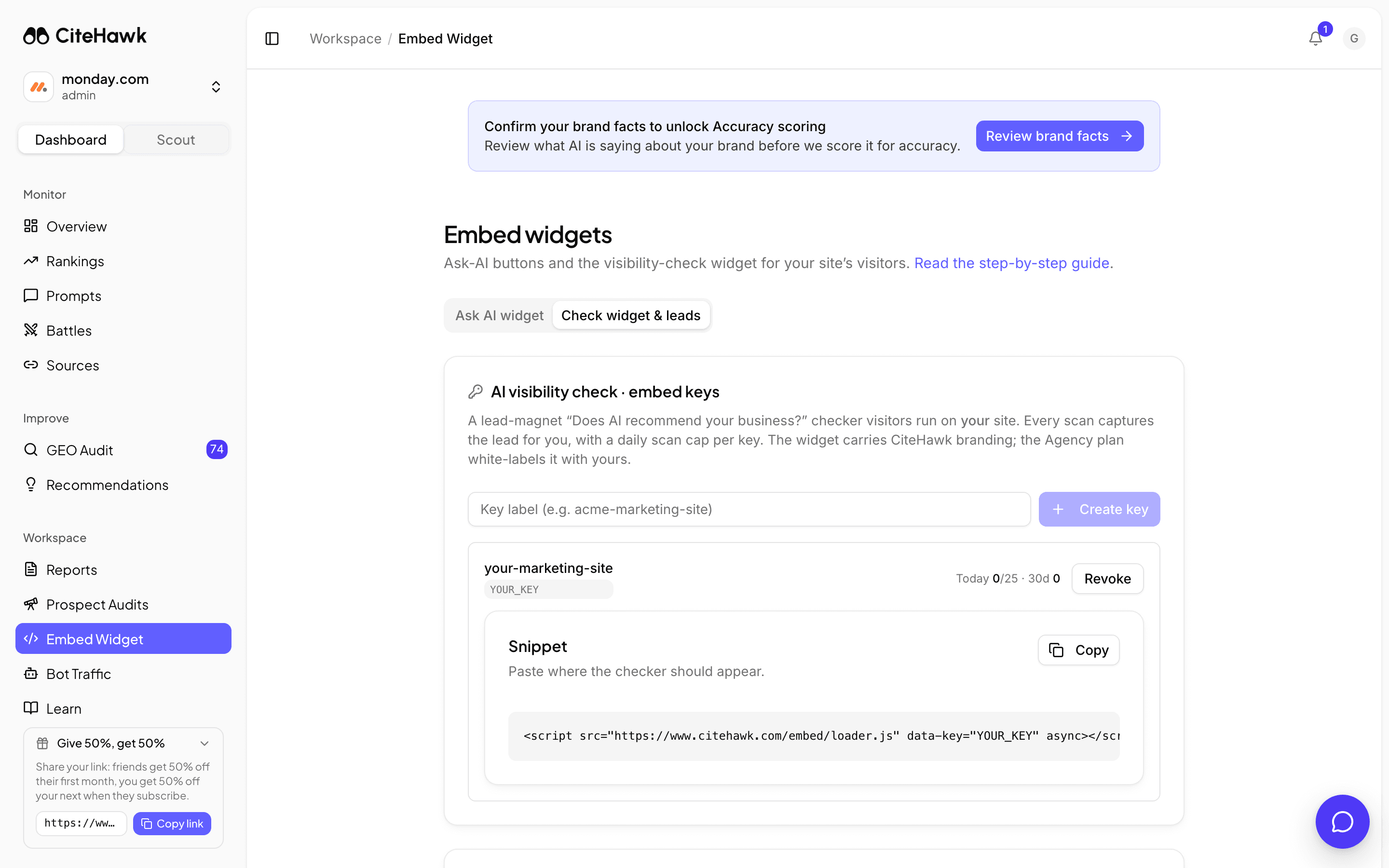Click the Overview grid icon
1389x868 pixels.
[x=31, y=226]
